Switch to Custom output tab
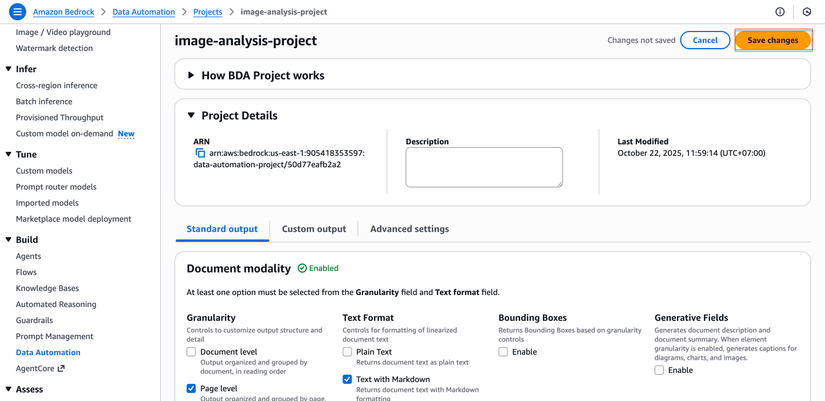This screenshot has height=401, width=825. pyautogui.click(x=314, y=229)
